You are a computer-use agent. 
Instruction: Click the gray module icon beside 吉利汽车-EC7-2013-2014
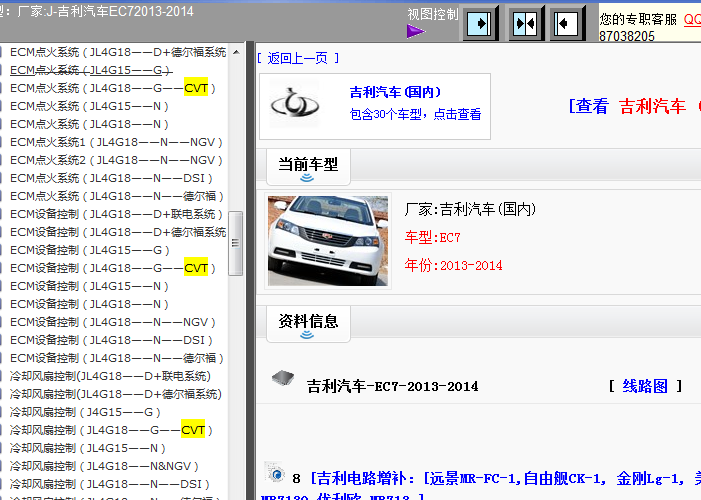tap(283, 378)
